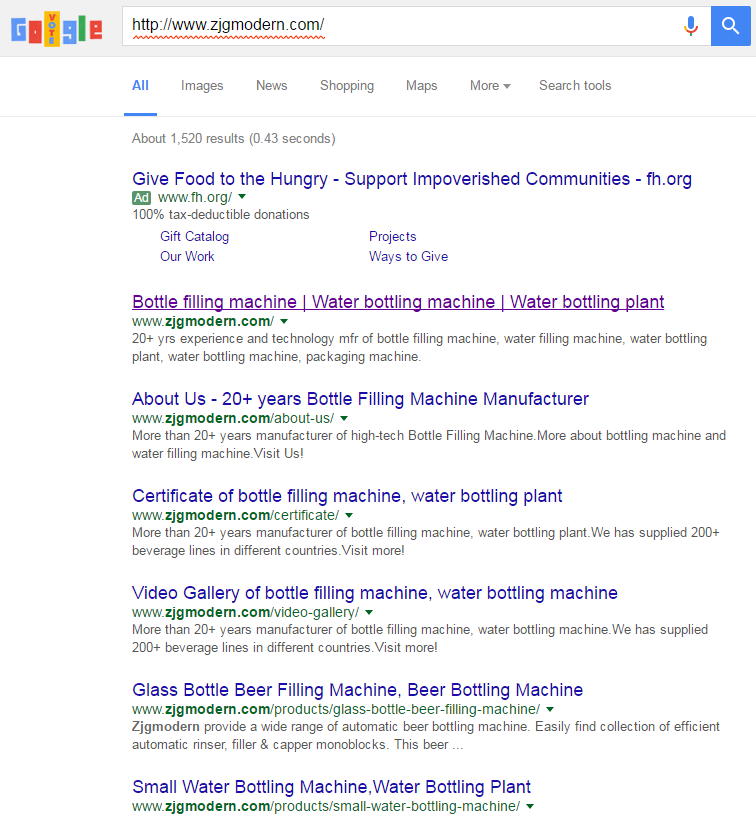Expand arrow beside glass-bottle-beer-filling-machine URL

pyautogui.click(x=550, y=710)
